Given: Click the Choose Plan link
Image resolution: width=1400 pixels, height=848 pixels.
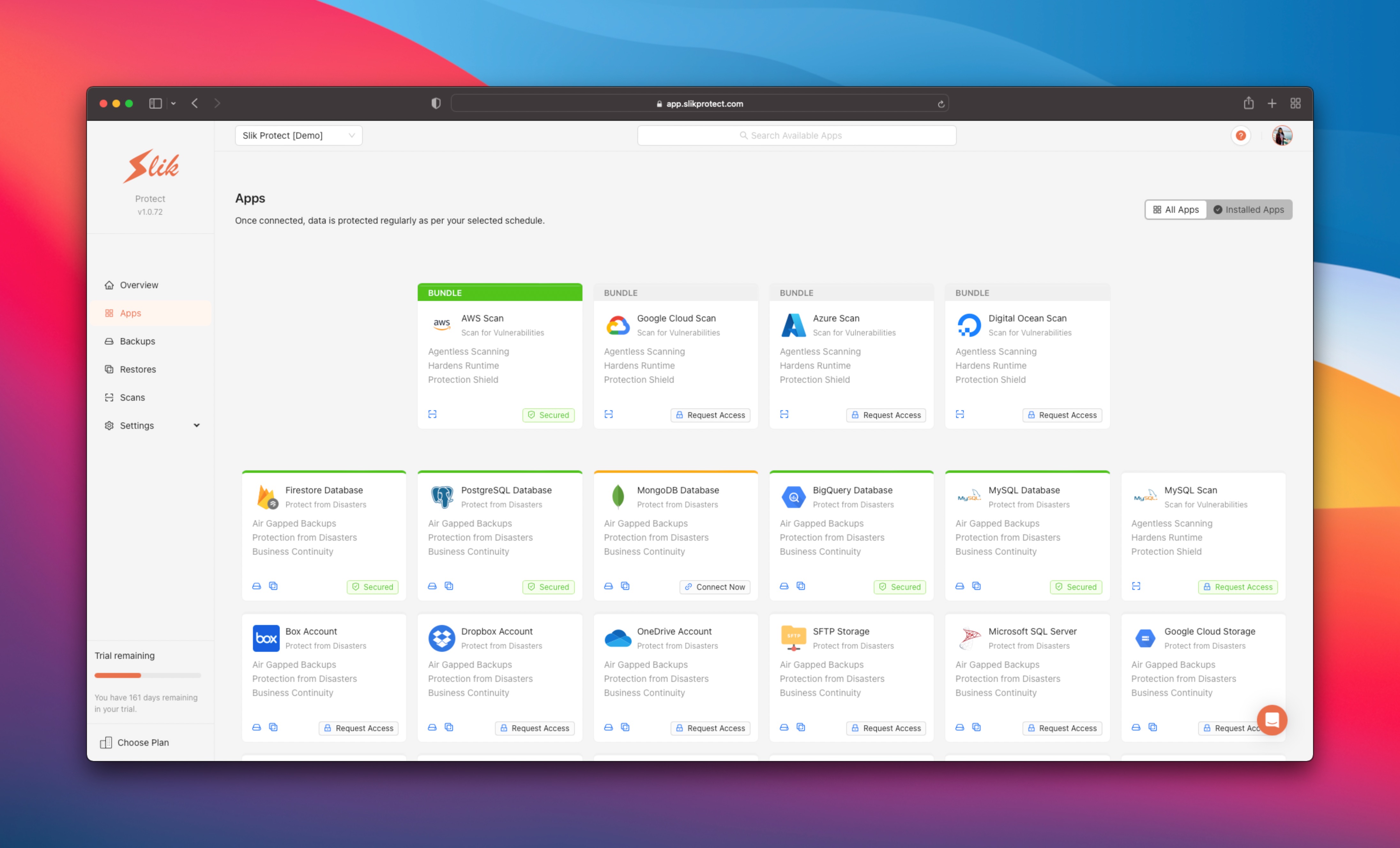Looking at the screenshot, I should [x=143, y=742].
